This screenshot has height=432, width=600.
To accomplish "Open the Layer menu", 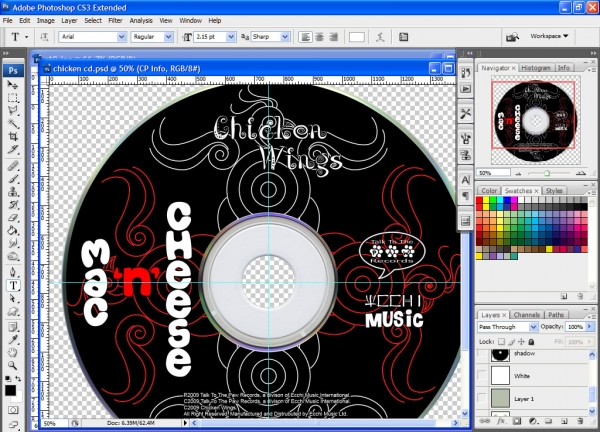I will [69, 21].
